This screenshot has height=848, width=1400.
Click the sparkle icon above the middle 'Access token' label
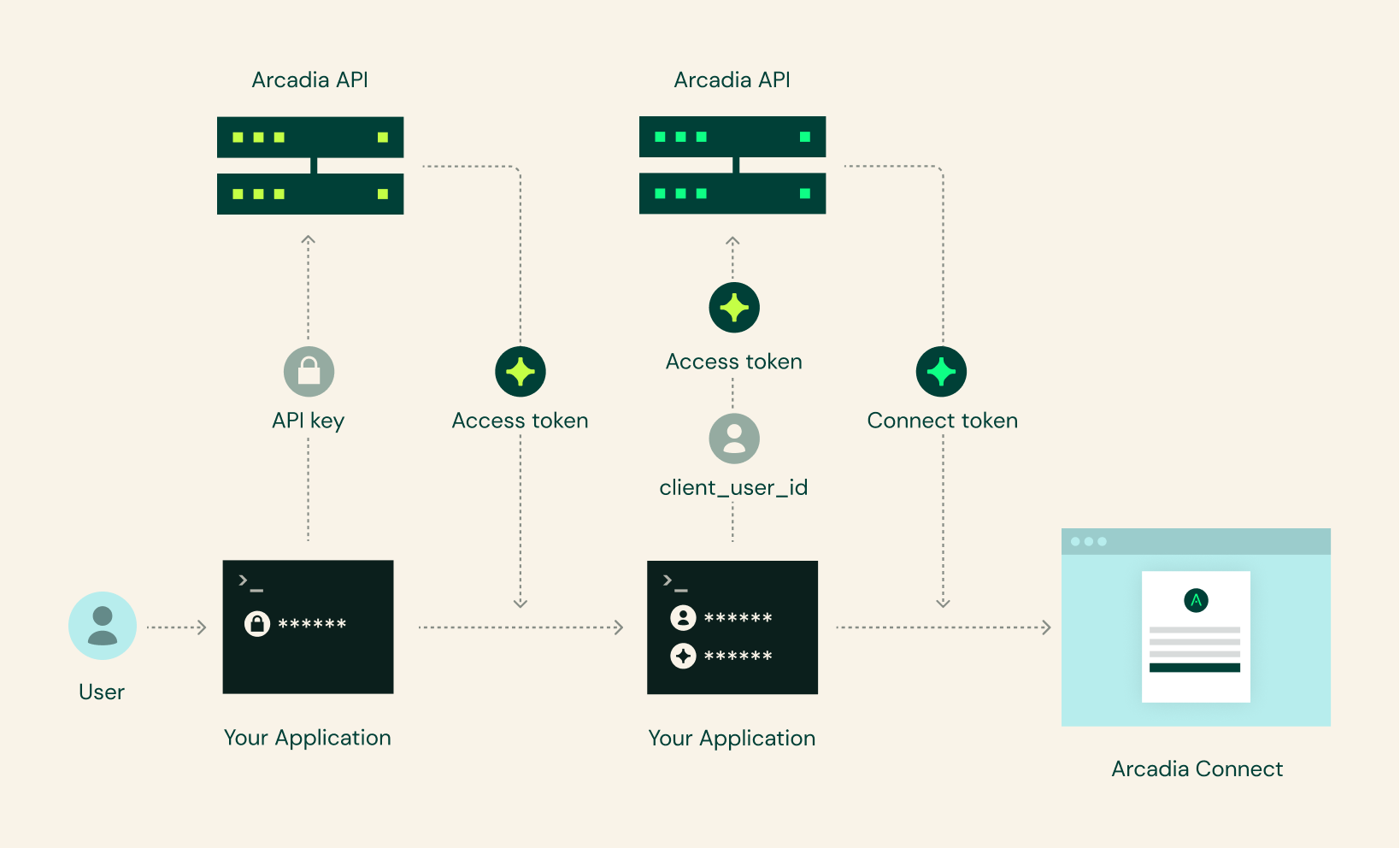pos(734,308)
